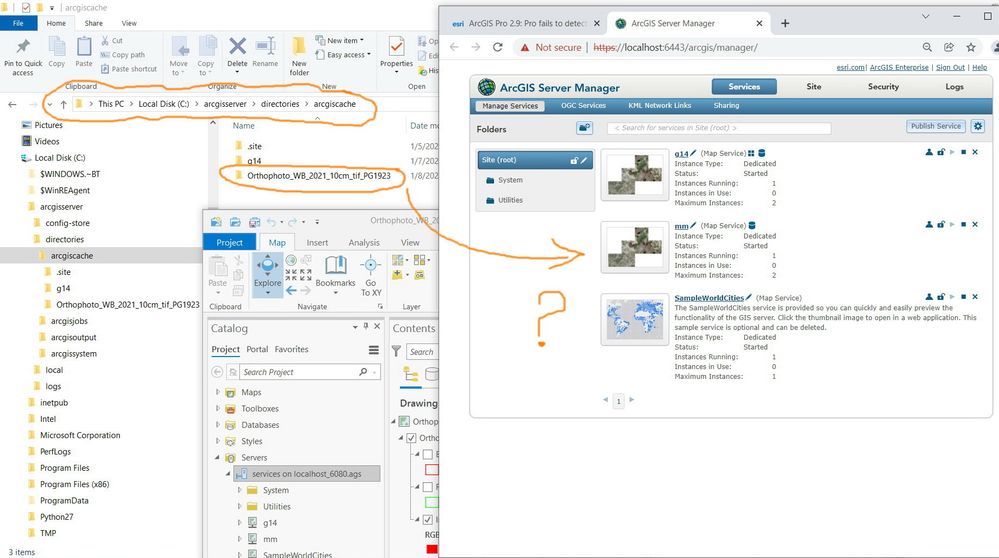The height and width of the screenshot is (558, 999).
Task: Open OGC Services sub-tab
Action: 583,106
